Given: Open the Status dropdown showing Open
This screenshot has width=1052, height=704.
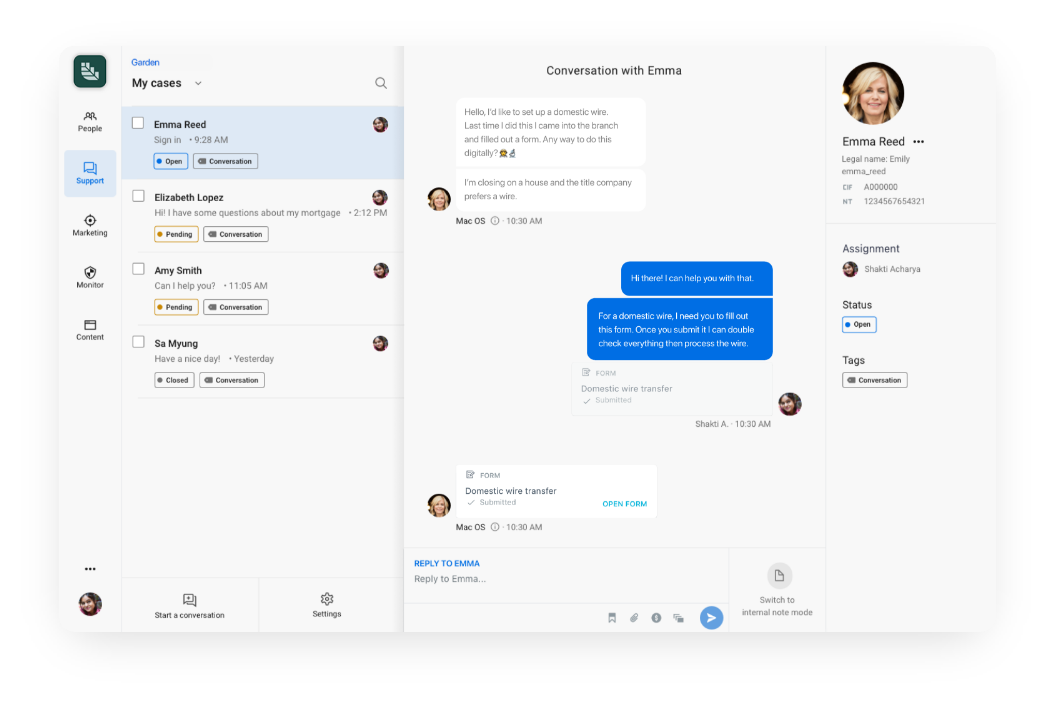Looking at the screenshot, I should pyautogui.click(x=858, y=324).
